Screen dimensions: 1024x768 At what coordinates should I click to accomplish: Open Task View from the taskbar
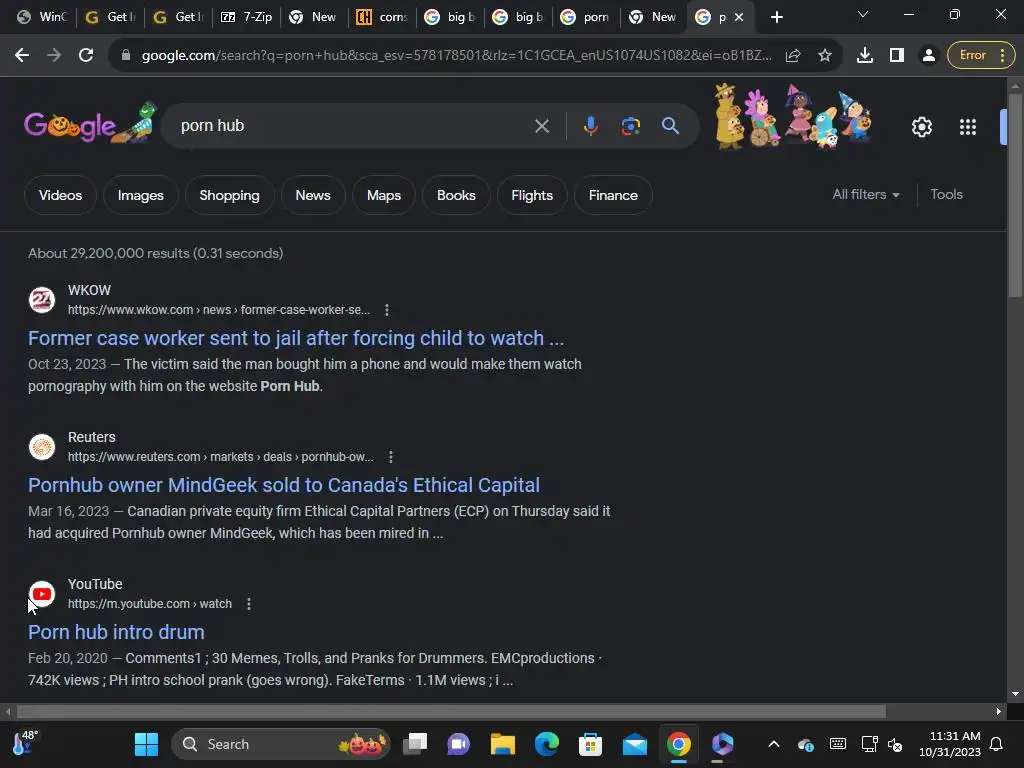415,744
